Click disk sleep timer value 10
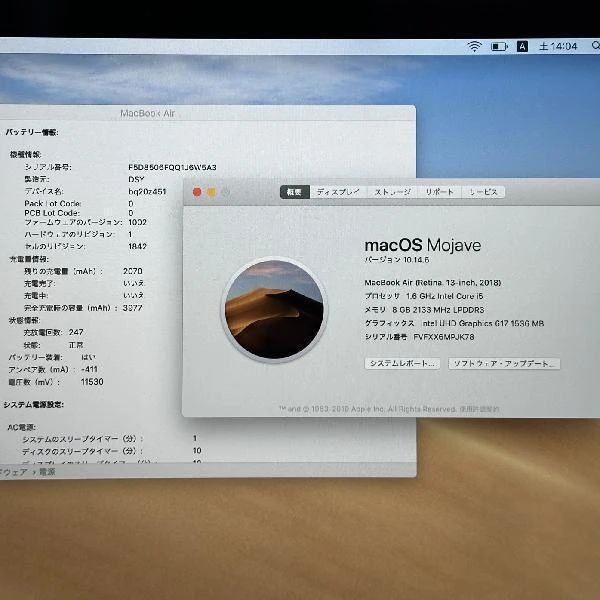600x600 pixels. pyautogui.click(x=197, y=450)
